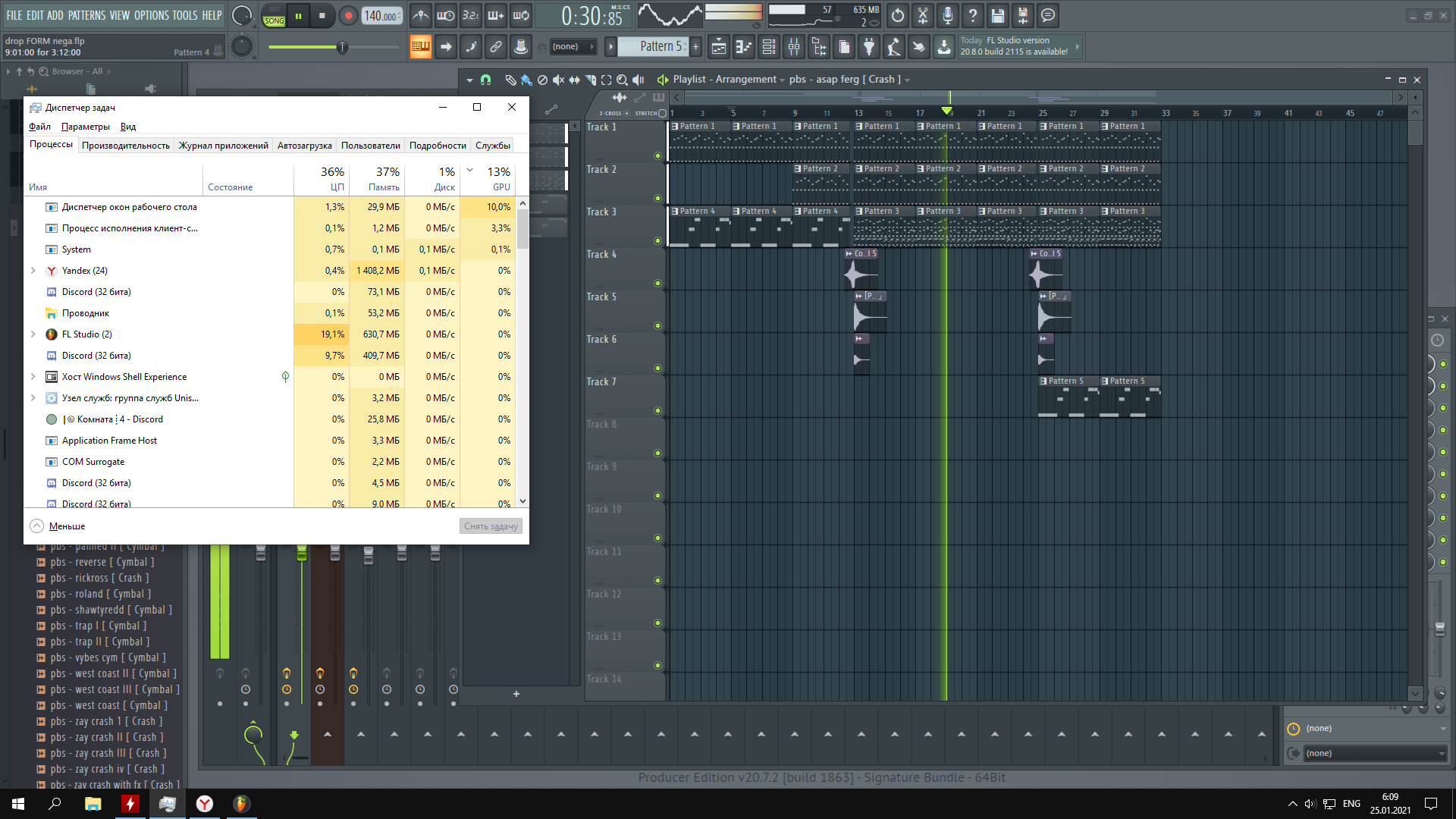Open the Piano roll from the toolbar
The height and width of the screenshot is (819, 1456).
tap(744, 47)
